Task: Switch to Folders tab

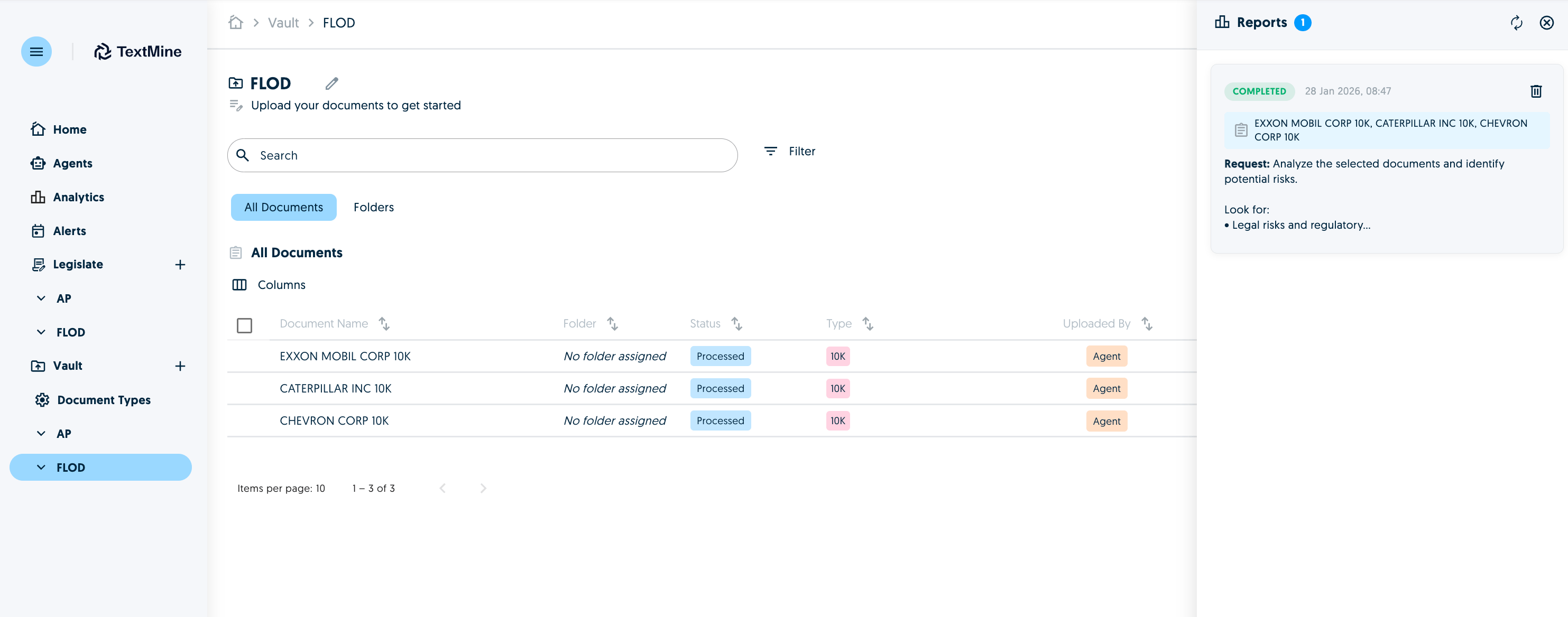Action: click(x=374, y=208)
